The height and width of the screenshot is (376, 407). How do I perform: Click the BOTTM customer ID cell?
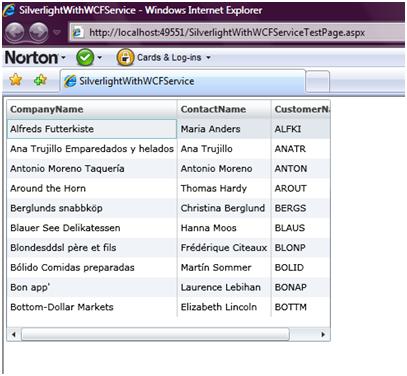(301, 307)
